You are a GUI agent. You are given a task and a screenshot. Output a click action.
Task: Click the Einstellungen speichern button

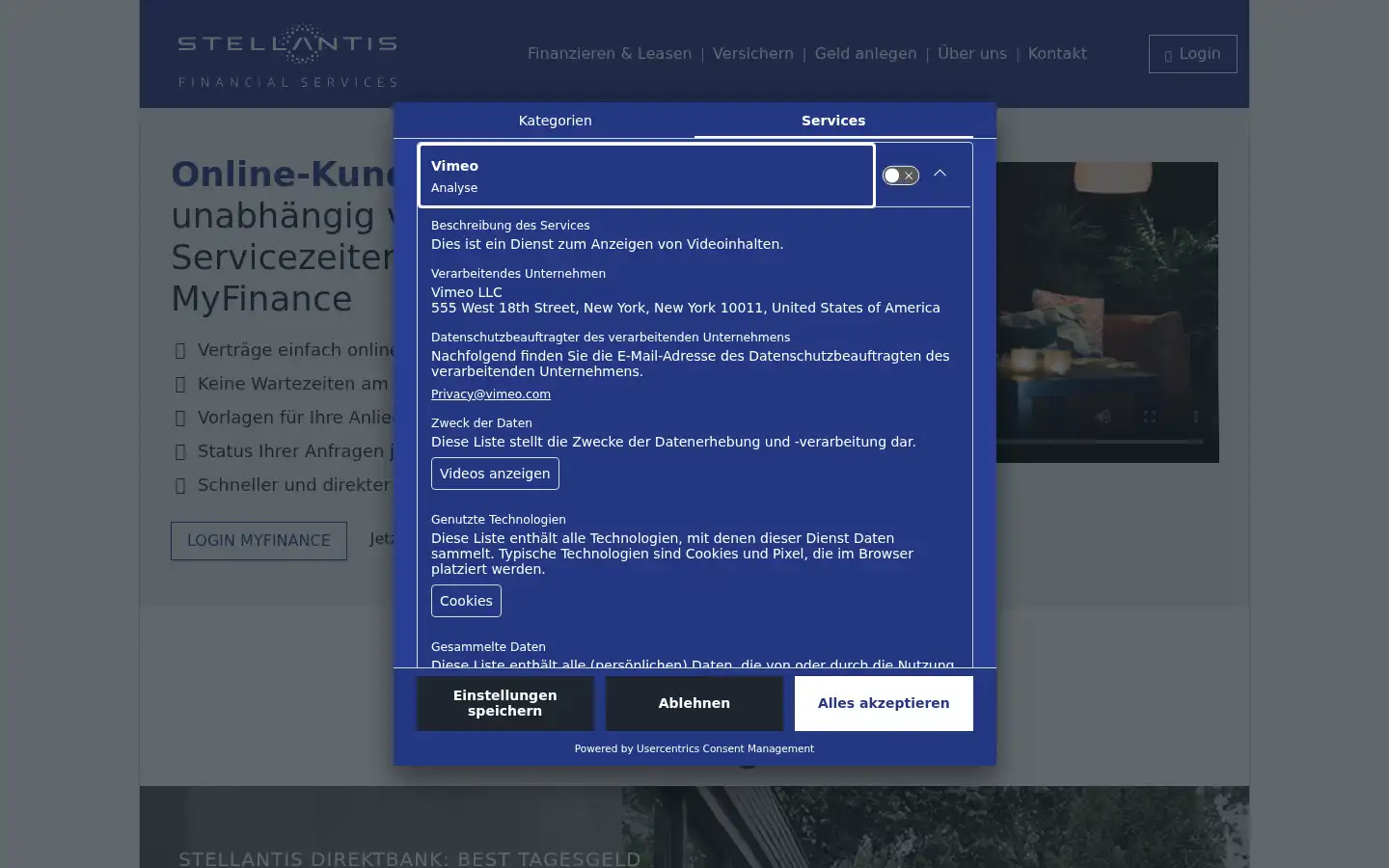coord(504,703)
